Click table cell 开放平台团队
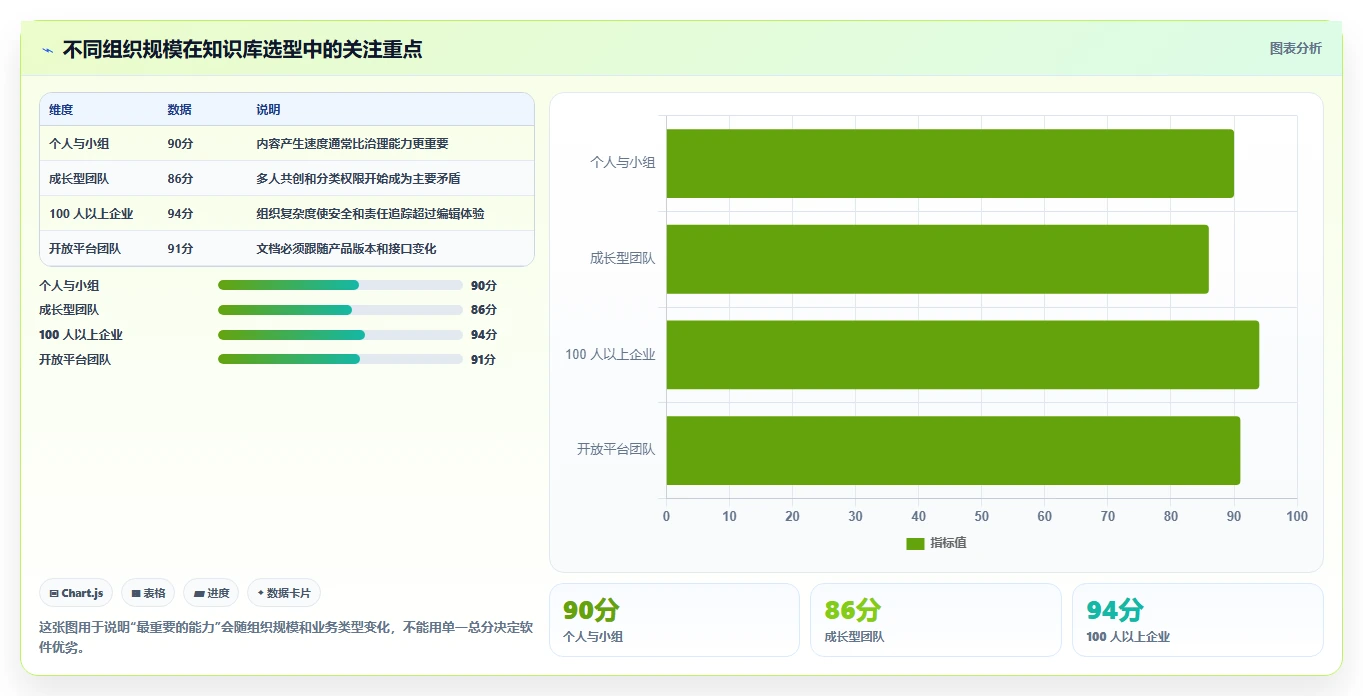1363x696 pixels. pos(85,249)
